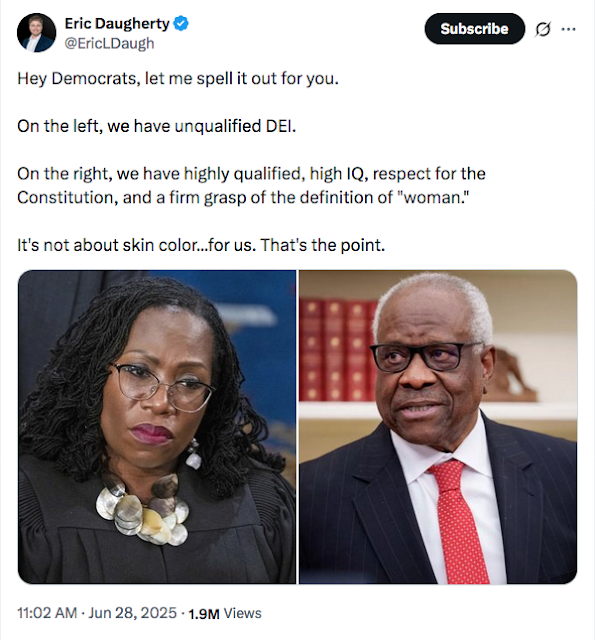Click the "It's not about skin color" line
The image size is (595, 640).
pyautogui.click(x=201, y=245)
